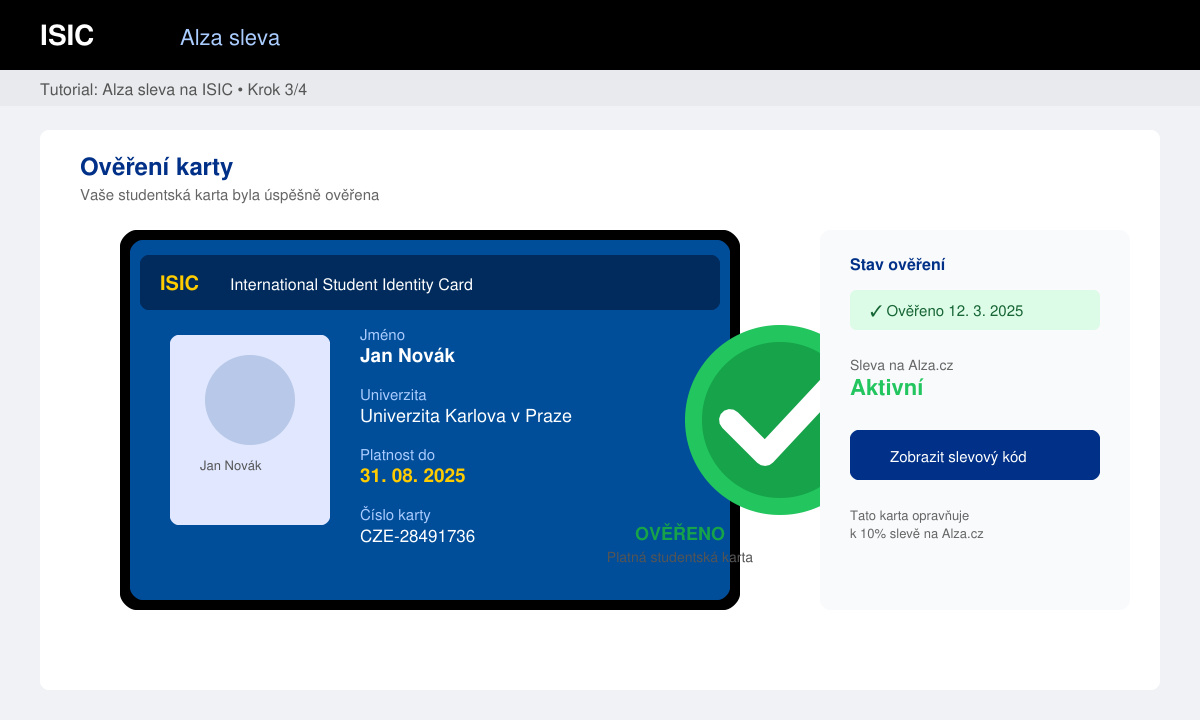Click the Číslo karty label on the card
The height and width of the screenshot is (720, 1200).
[395, 515]
